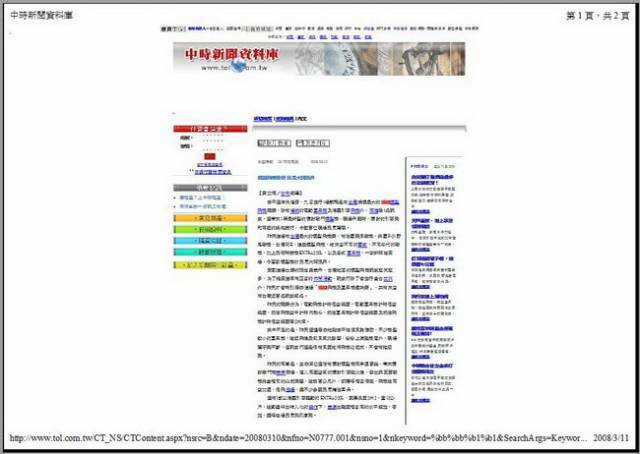Click the orange sidebar menu button
Screen dimensions: 640x454
coord(210,218)
